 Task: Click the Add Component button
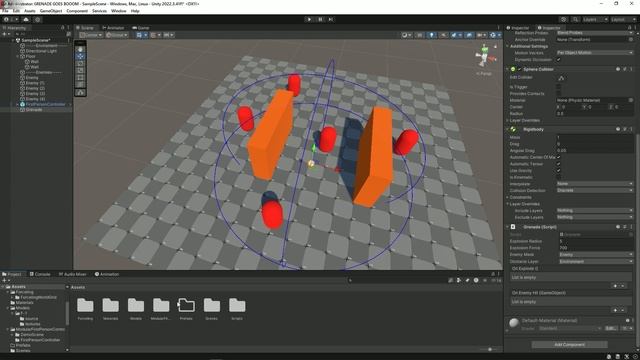569,344
